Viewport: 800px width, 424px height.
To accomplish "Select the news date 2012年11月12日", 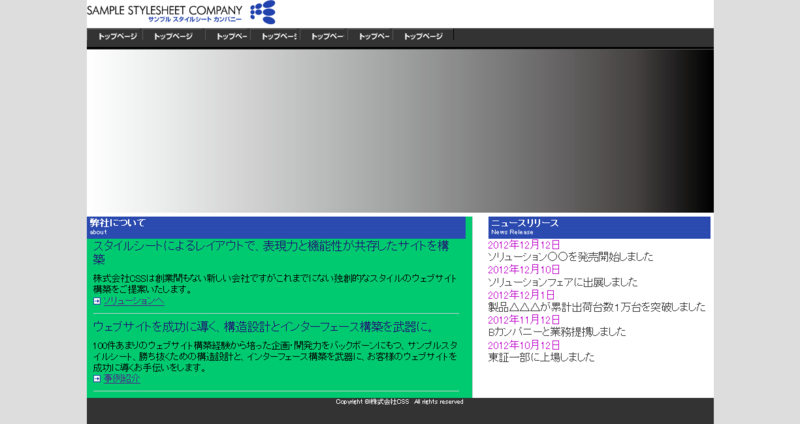I will (x=523, y=320).
